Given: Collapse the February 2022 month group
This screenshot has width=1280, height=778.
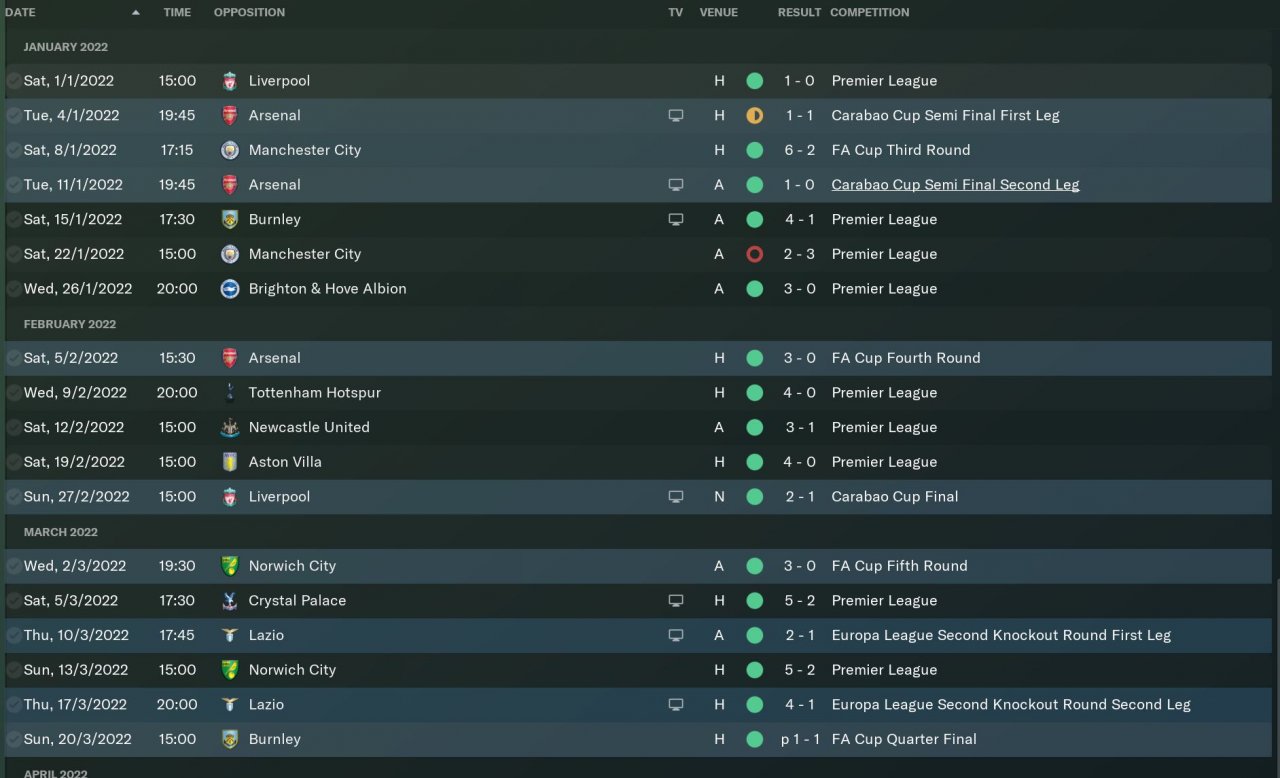Looking at the screenshot, I should click(70, 324).
